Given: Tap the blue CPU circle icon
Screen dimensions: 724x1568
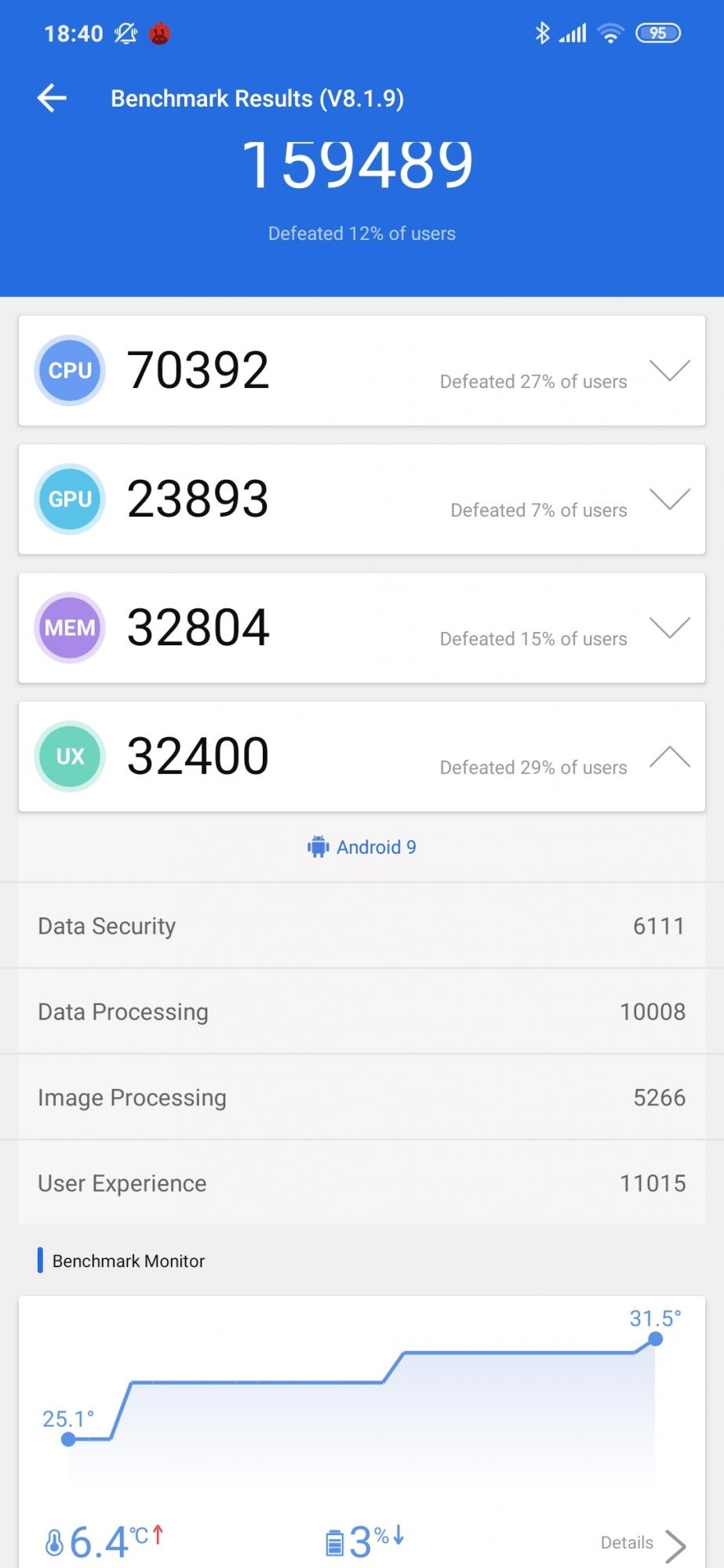Looking at the screenshot, I should 70,370.
